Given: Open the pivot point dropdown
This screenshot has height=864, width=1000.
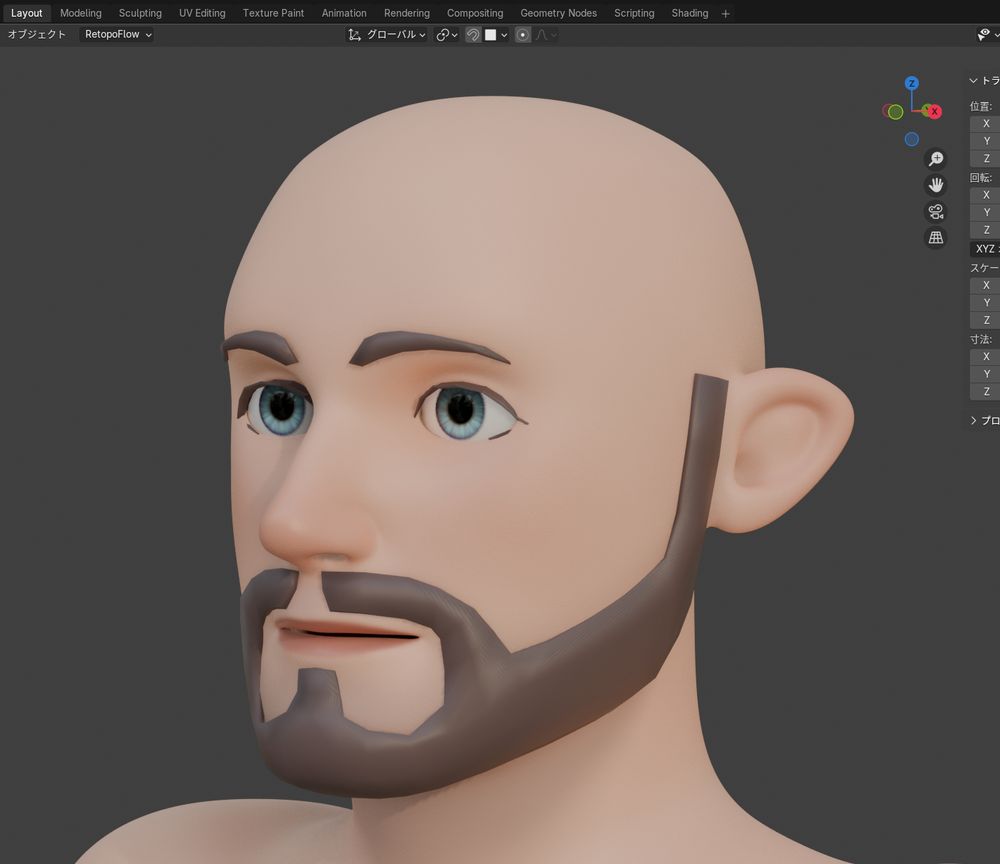Looking at the screenshot, I should (x=446, y=34).
